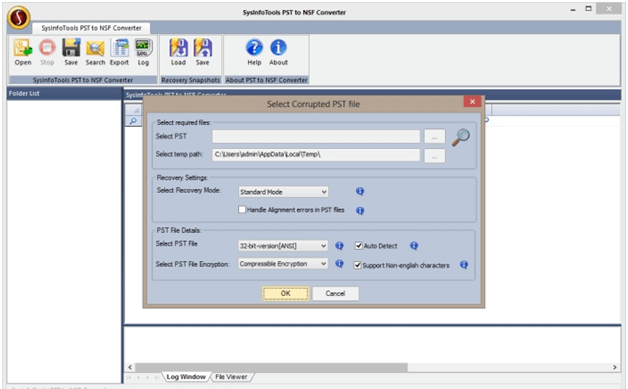This screenshot has width=628, height=389.
Task: Click the Folder List panel header
Action: pyautogui.click(x=64, y=94)
